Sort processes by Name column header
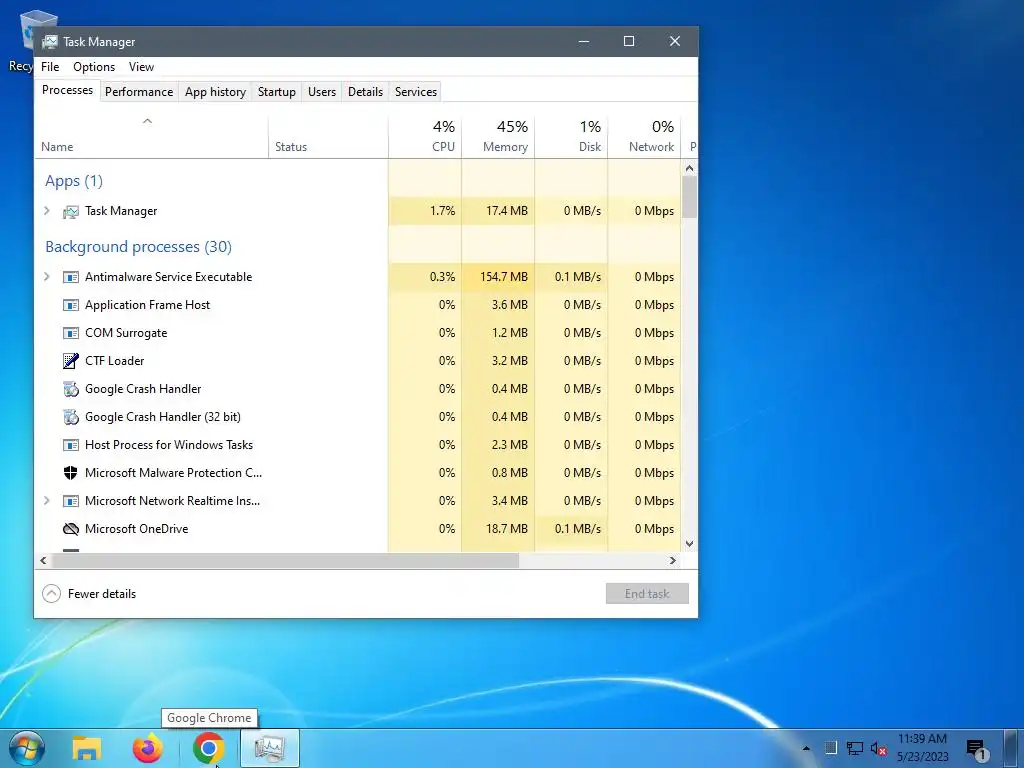The image size is (1024, 768). click(151, 136)
